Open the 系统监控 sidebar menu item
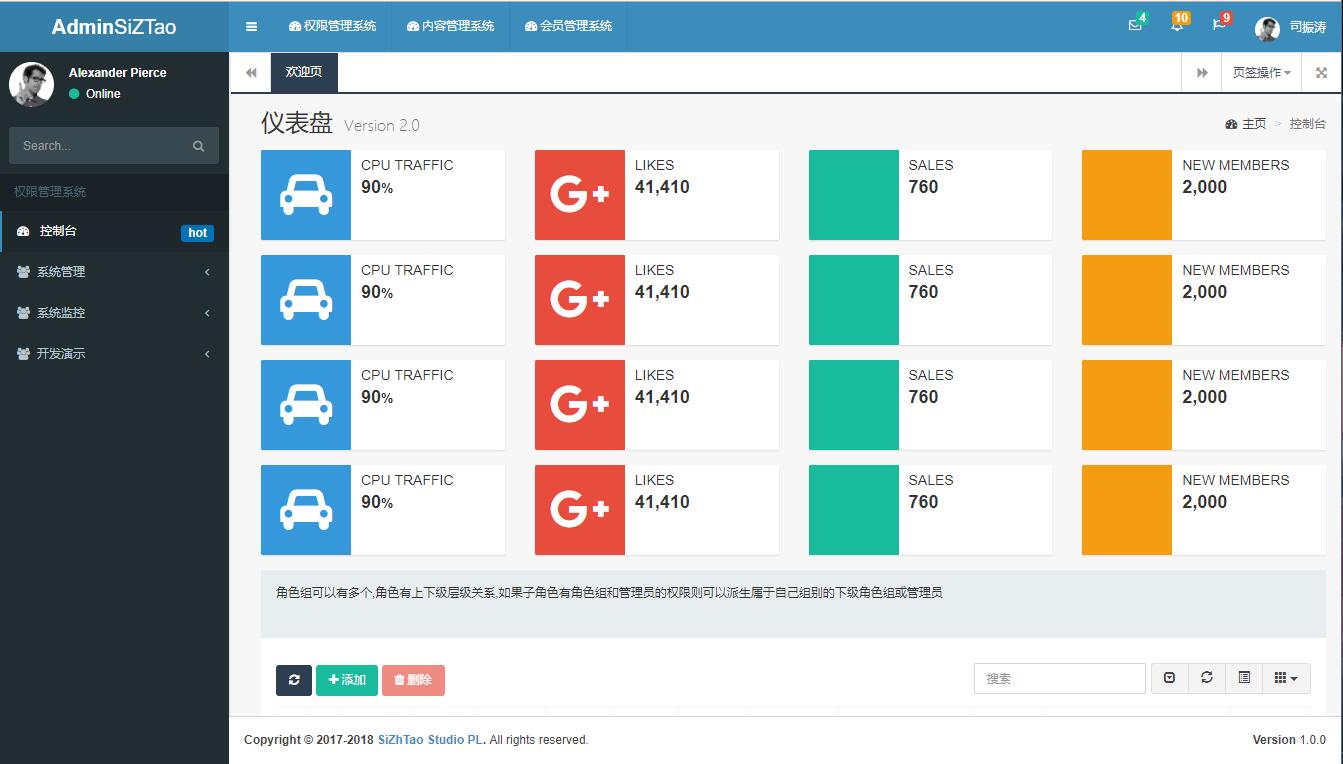 (x=114, y=313)
